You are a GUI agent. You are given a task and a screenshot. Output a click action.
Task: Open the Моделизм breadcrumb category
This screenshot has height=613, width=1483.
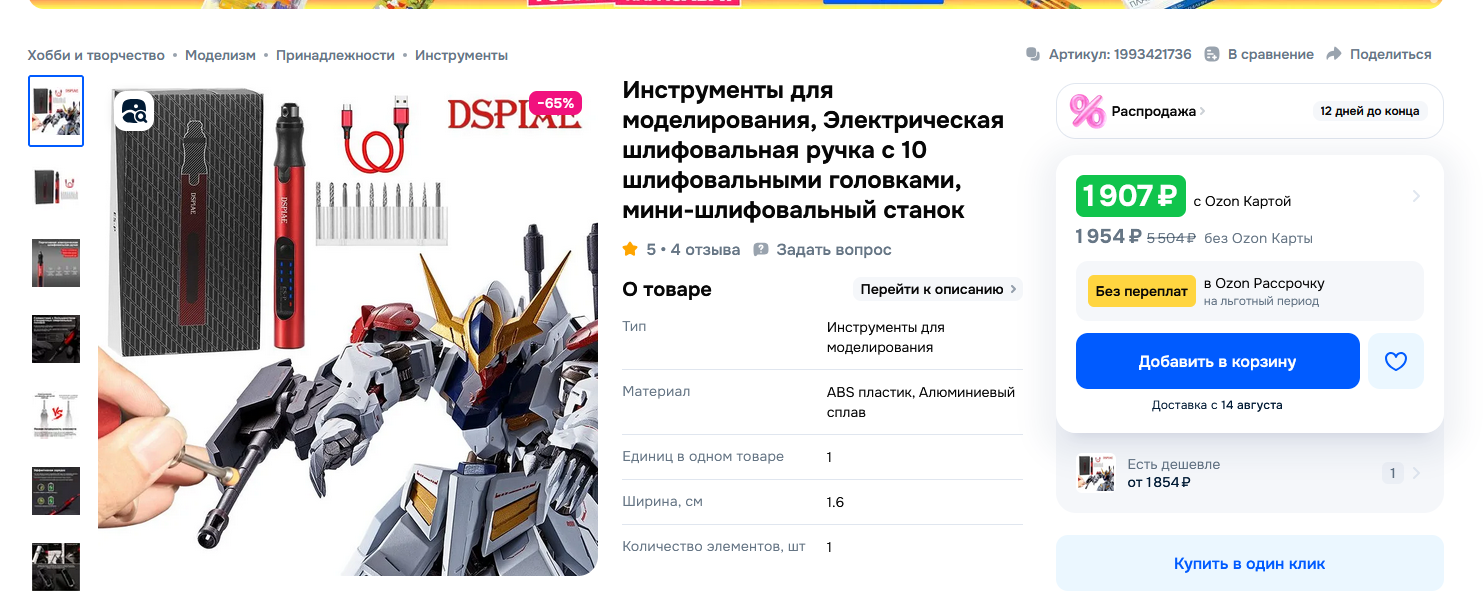[220, 55]
